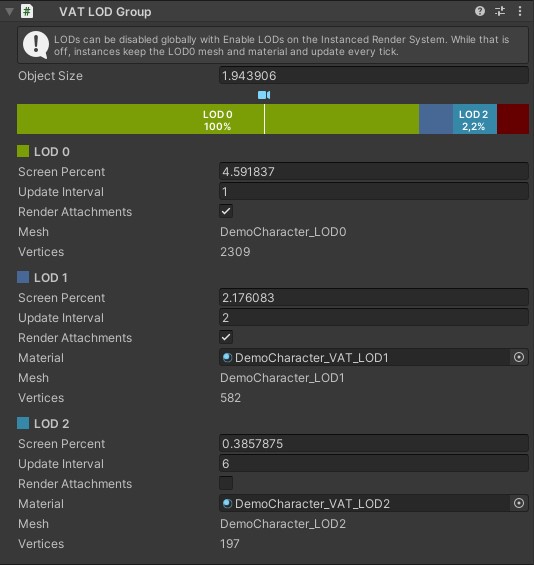Click the LOD 0 section heading

pyautogui.click(x=52, y=152)
